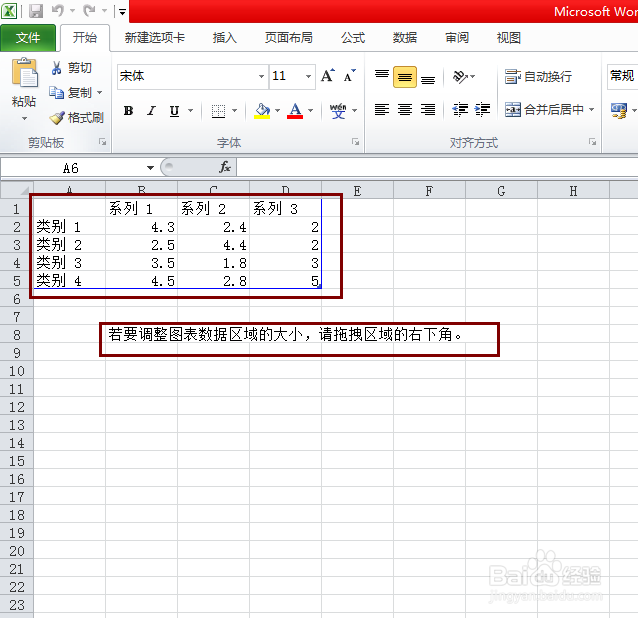638x618 pixels.
Task: Click the Copy (复制) icon
Action: (57, 93)
